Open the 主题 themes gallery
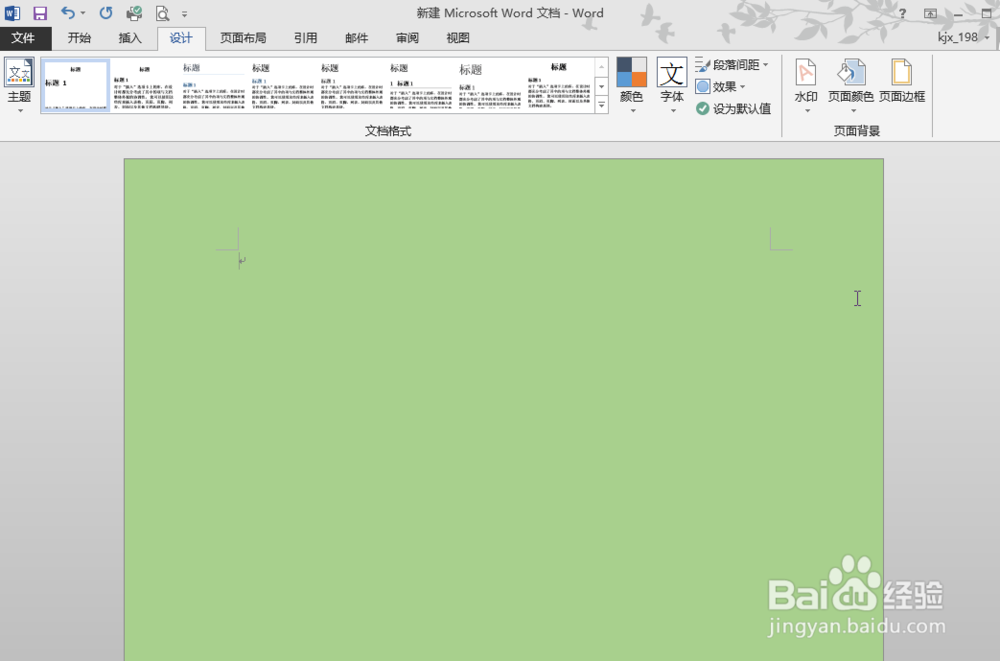This screenshot has width=1000, height=661. 19,85
